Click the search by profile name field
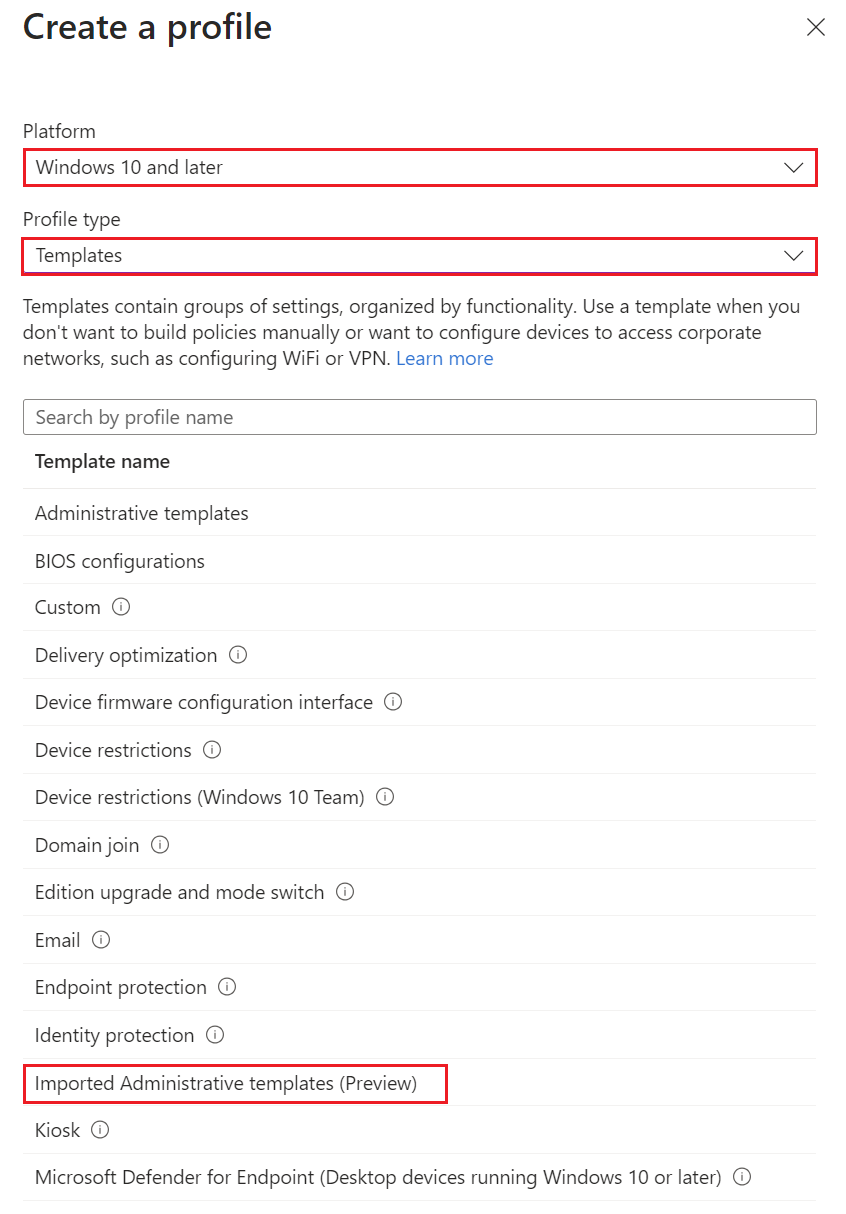This screenshot has width=846, height=1214. point(420,417)
